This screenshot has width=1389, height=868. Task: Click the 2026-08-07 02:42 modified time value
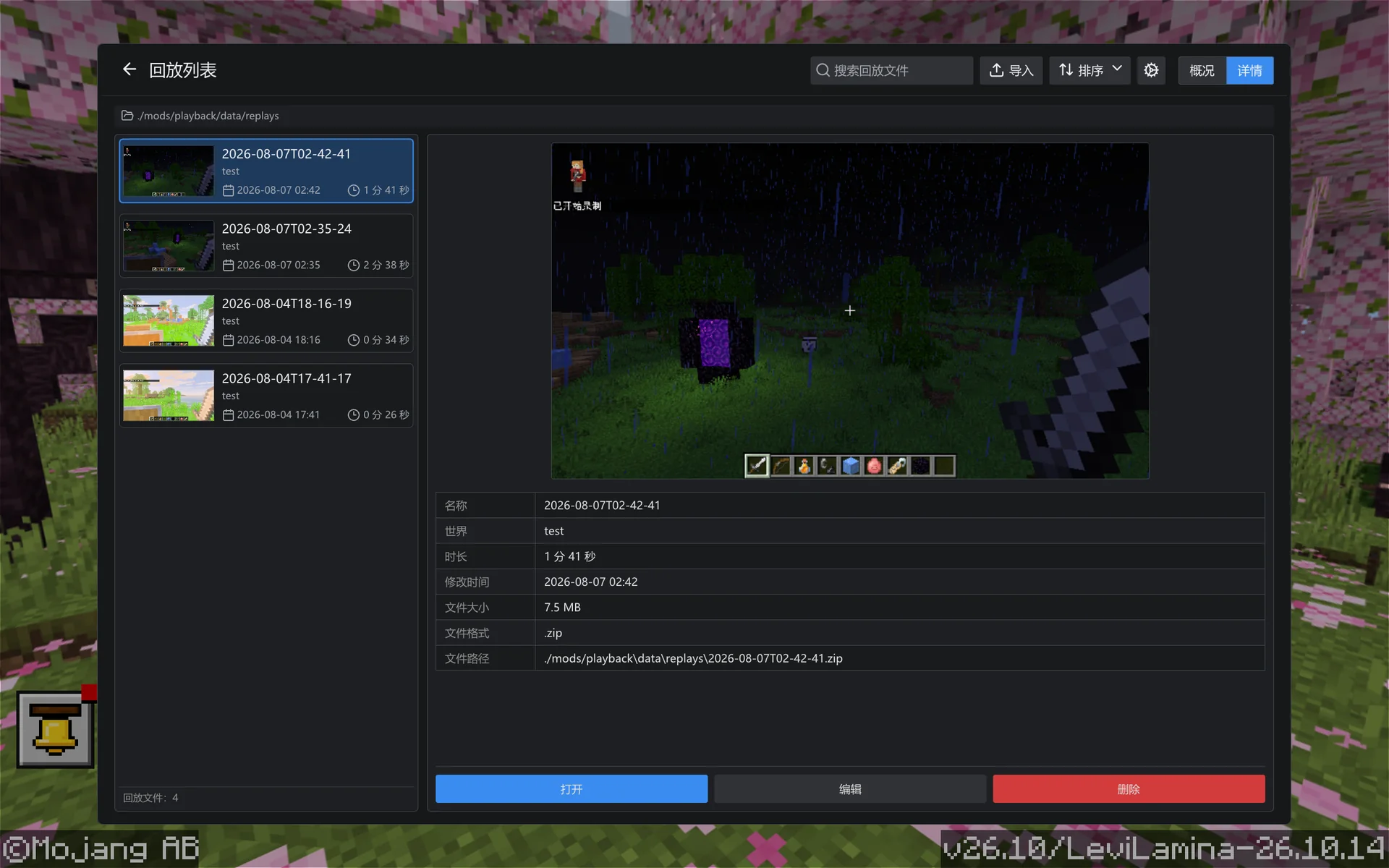tap(590, 582)
